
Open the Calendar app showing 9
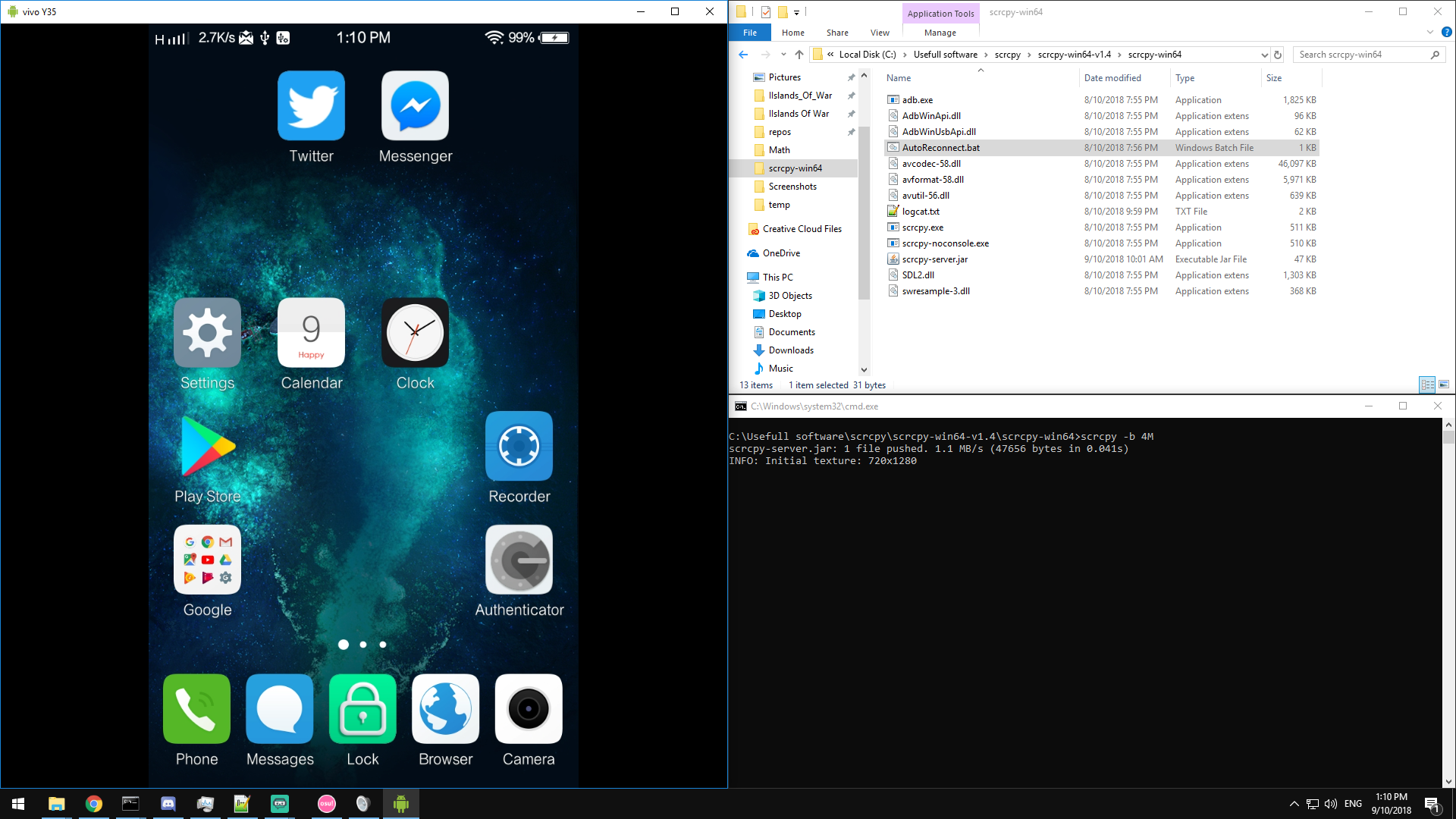[x=311, y=332]
